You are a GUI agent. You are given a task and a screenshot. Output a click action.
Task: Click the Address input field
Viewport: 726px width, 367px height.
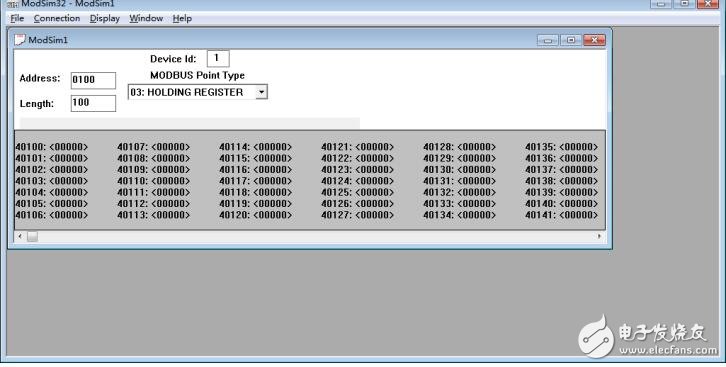point(93,80)
